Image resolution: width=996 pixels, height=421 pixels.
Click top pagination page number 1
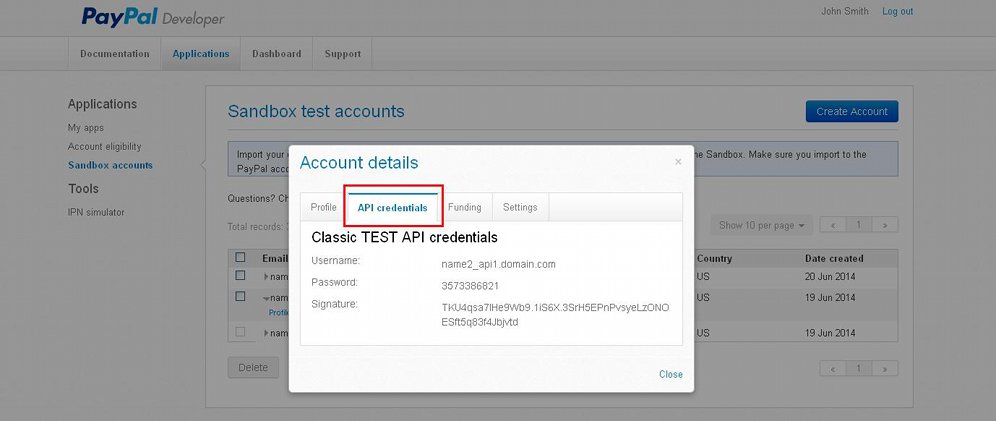tap(859, 225)
